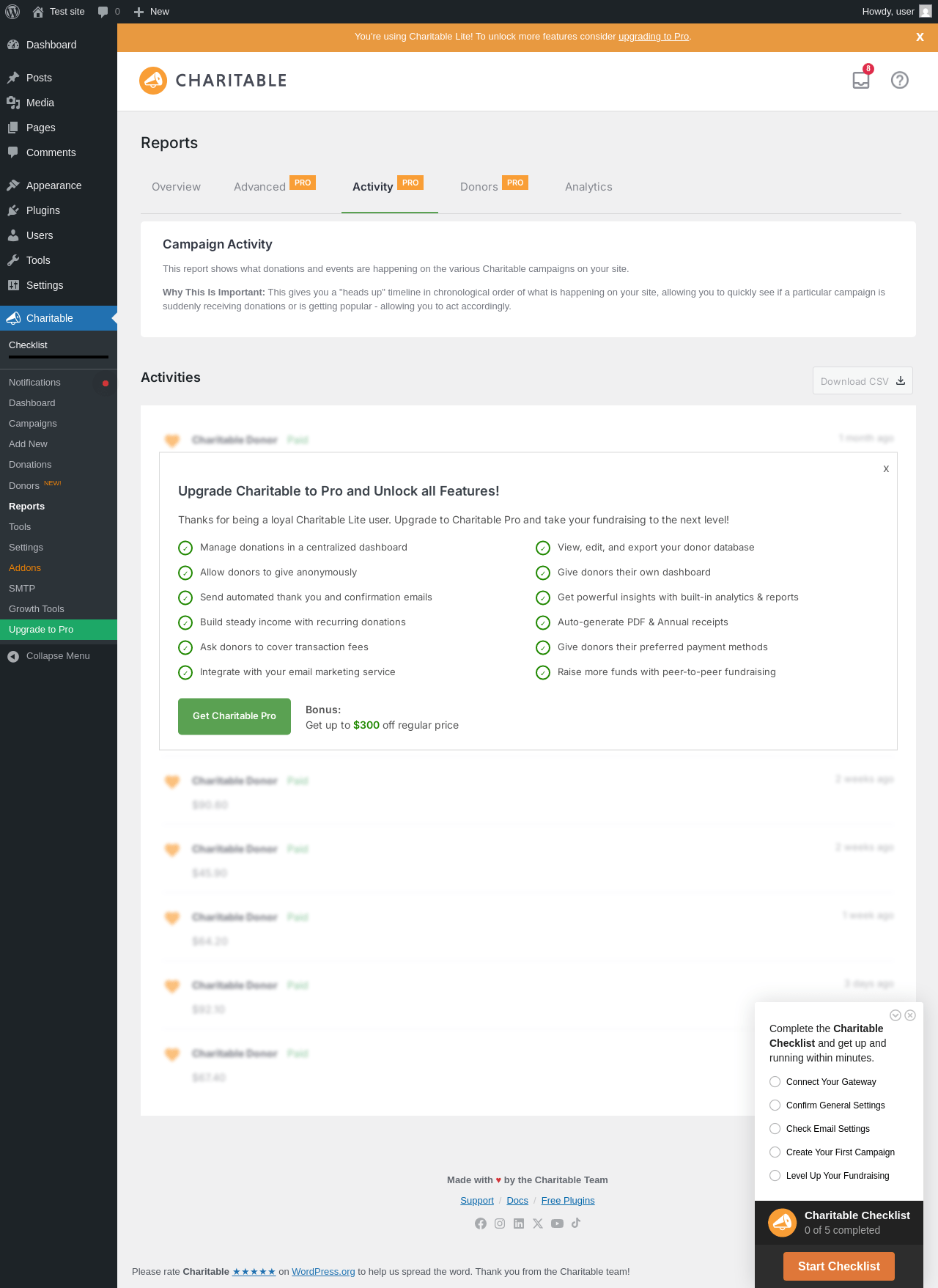Open the New content dropdown in admin bar
Viewport: 938px width, 1288px height.
tap(152, 12)
